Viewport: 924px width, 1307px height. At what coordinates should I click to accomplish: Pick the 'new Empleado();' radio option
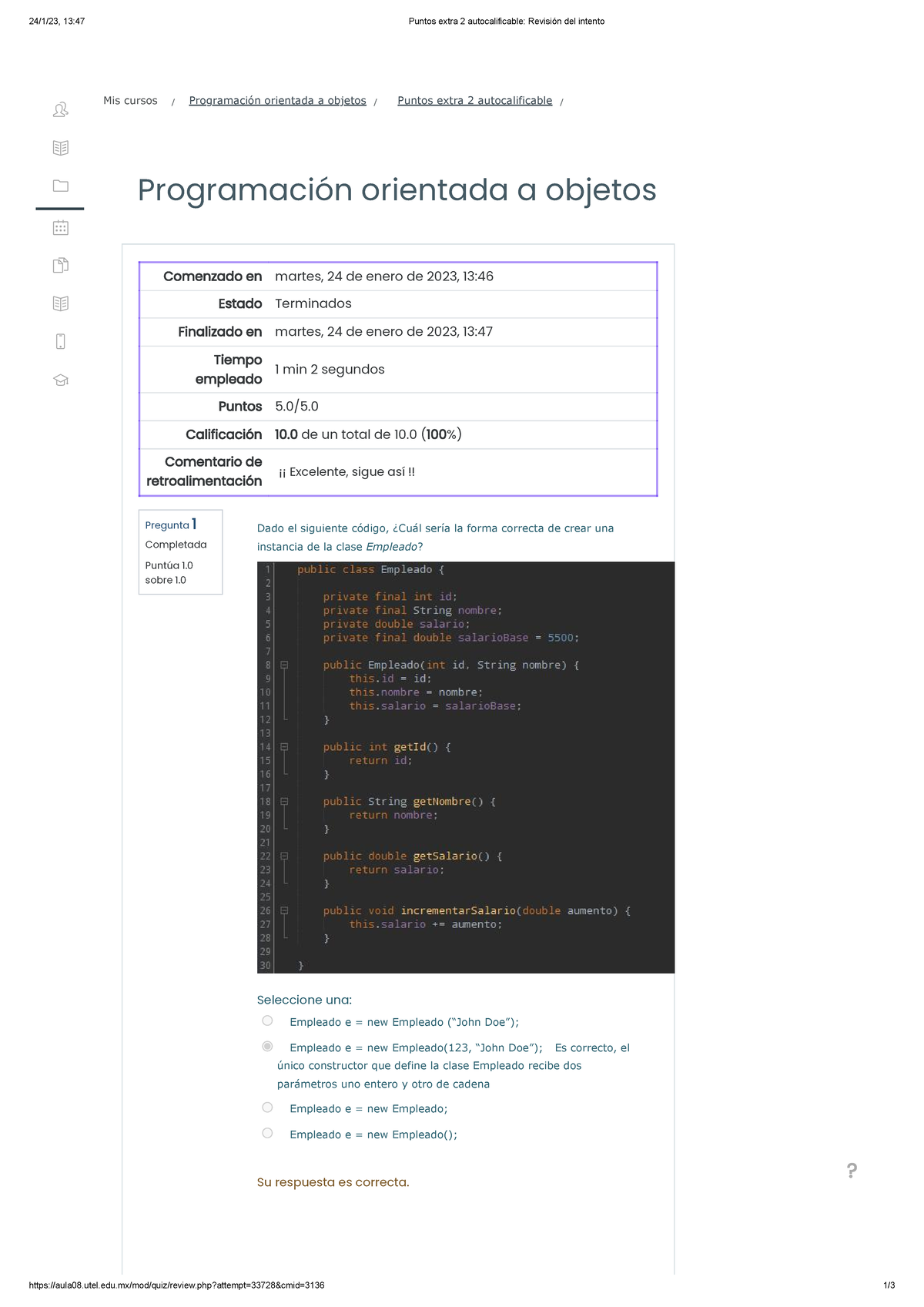click(267, 1133)
